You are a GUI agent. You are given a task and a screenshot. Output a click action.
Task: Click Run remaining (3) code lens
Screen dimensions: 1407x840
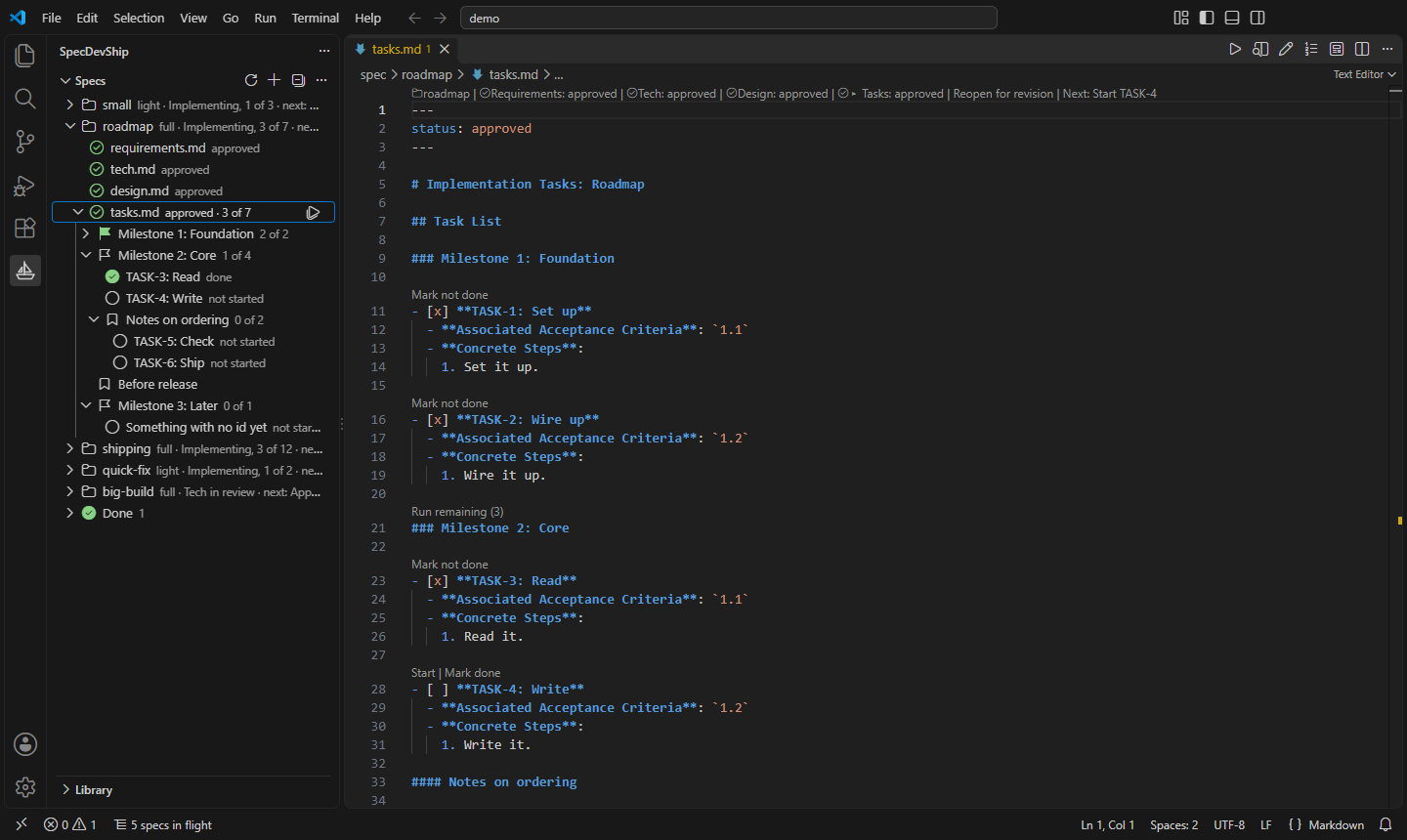click(x=457, y=511)
